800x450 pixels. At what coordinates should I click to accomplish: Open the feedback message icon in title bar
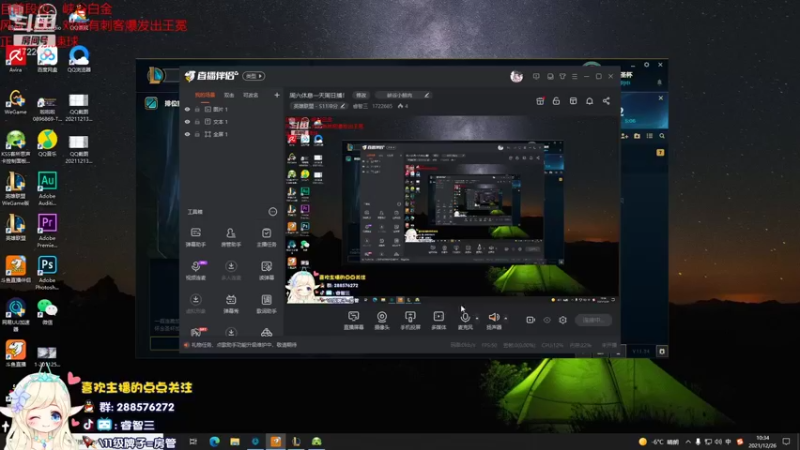point(536,77)
